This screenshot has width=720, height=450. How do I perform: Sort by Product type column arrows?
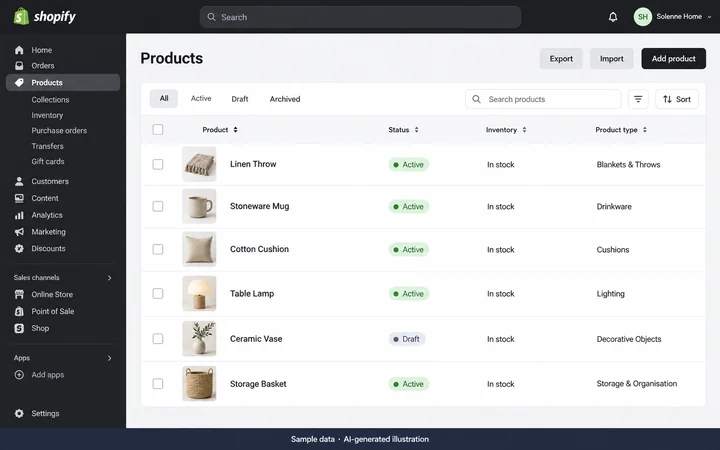(x=645, y=130)
